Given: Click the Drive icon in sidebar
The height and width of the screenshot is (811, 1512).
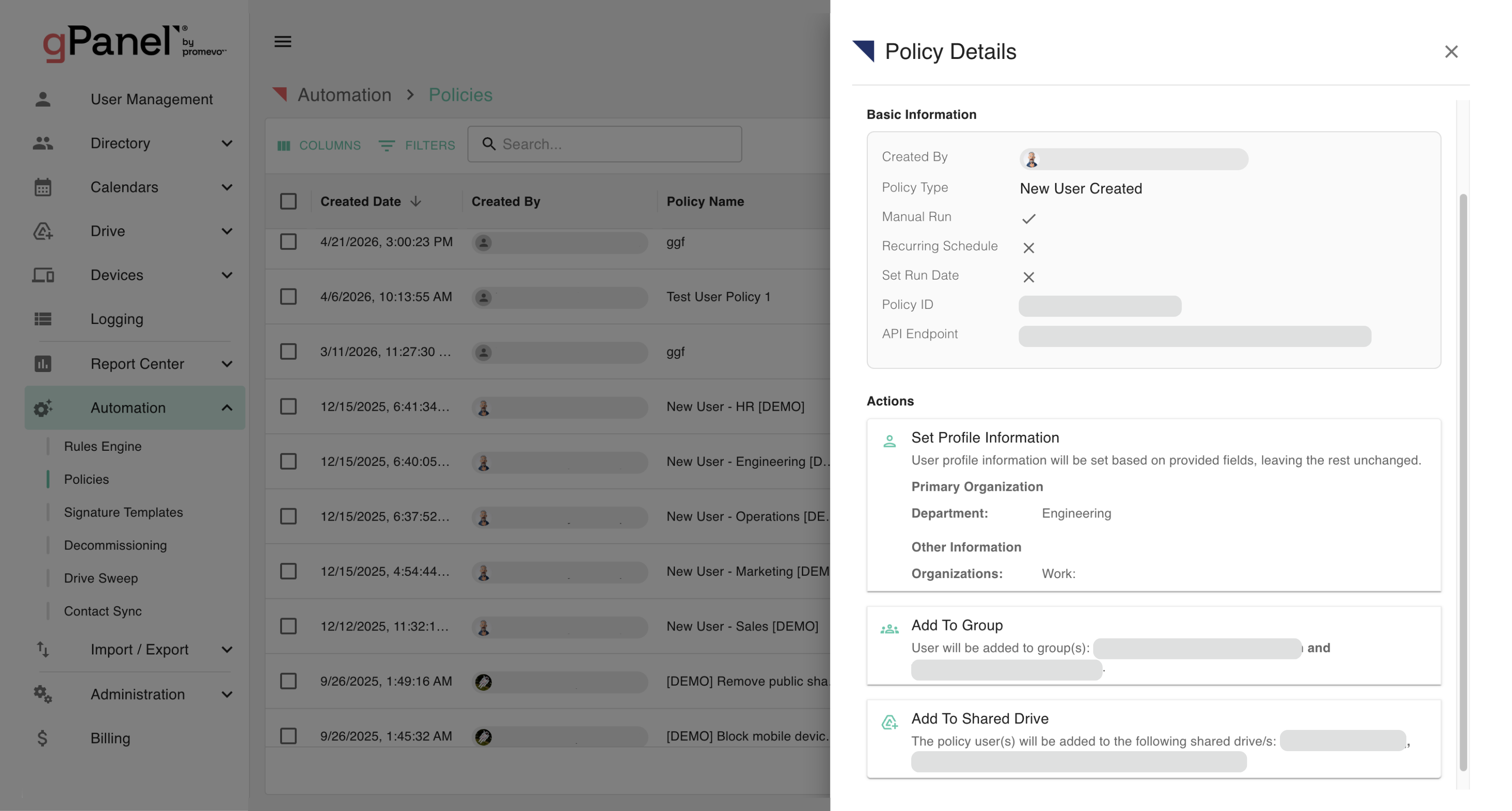Looking at the screenshot, I should point(43,231).
